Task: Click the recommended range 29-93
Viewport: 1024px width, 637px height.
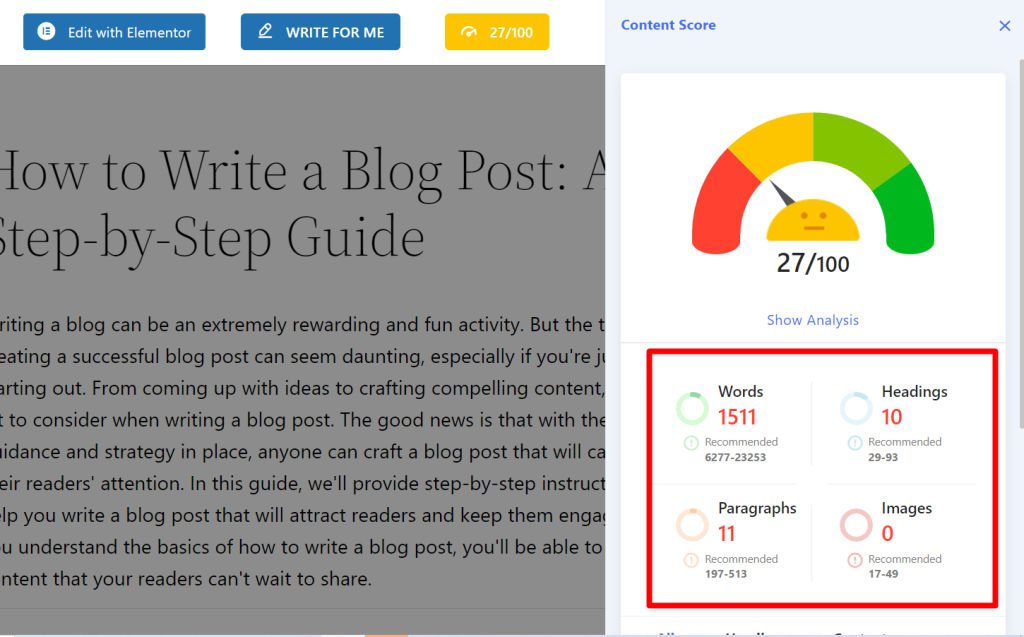Action: 883,457
